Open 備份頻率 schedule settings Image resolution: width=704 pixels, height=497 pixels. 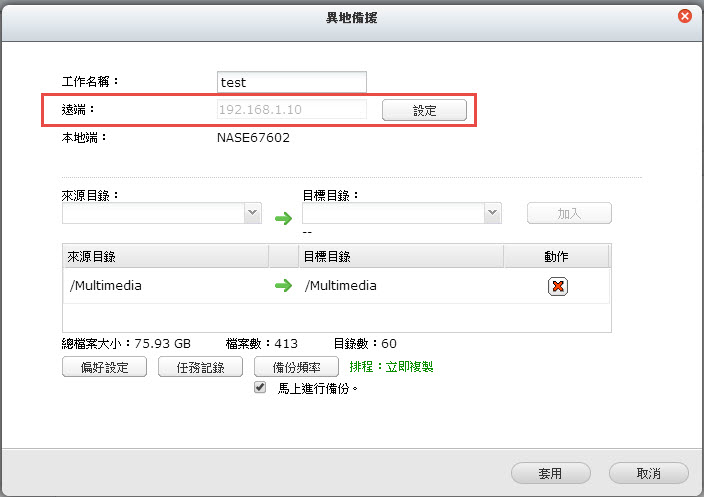[x=296, y=367]
